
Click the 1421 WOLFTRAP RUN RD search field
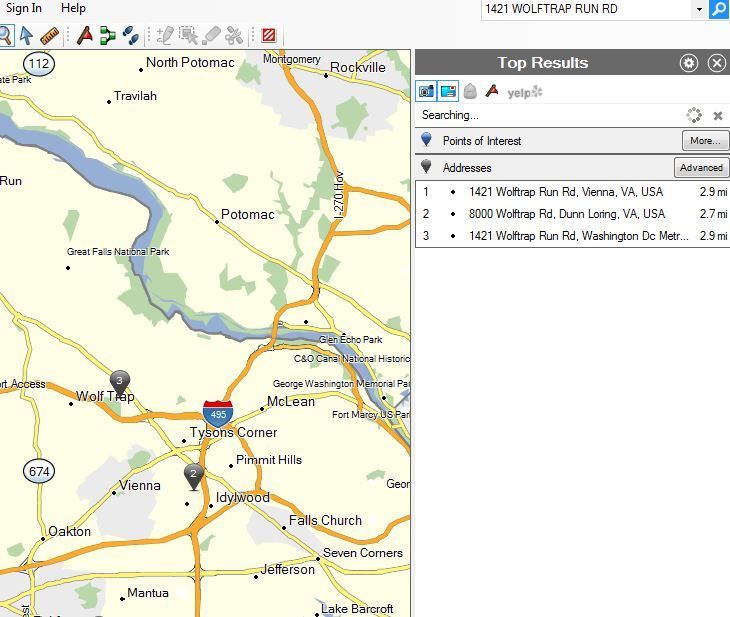click(588, 9)
